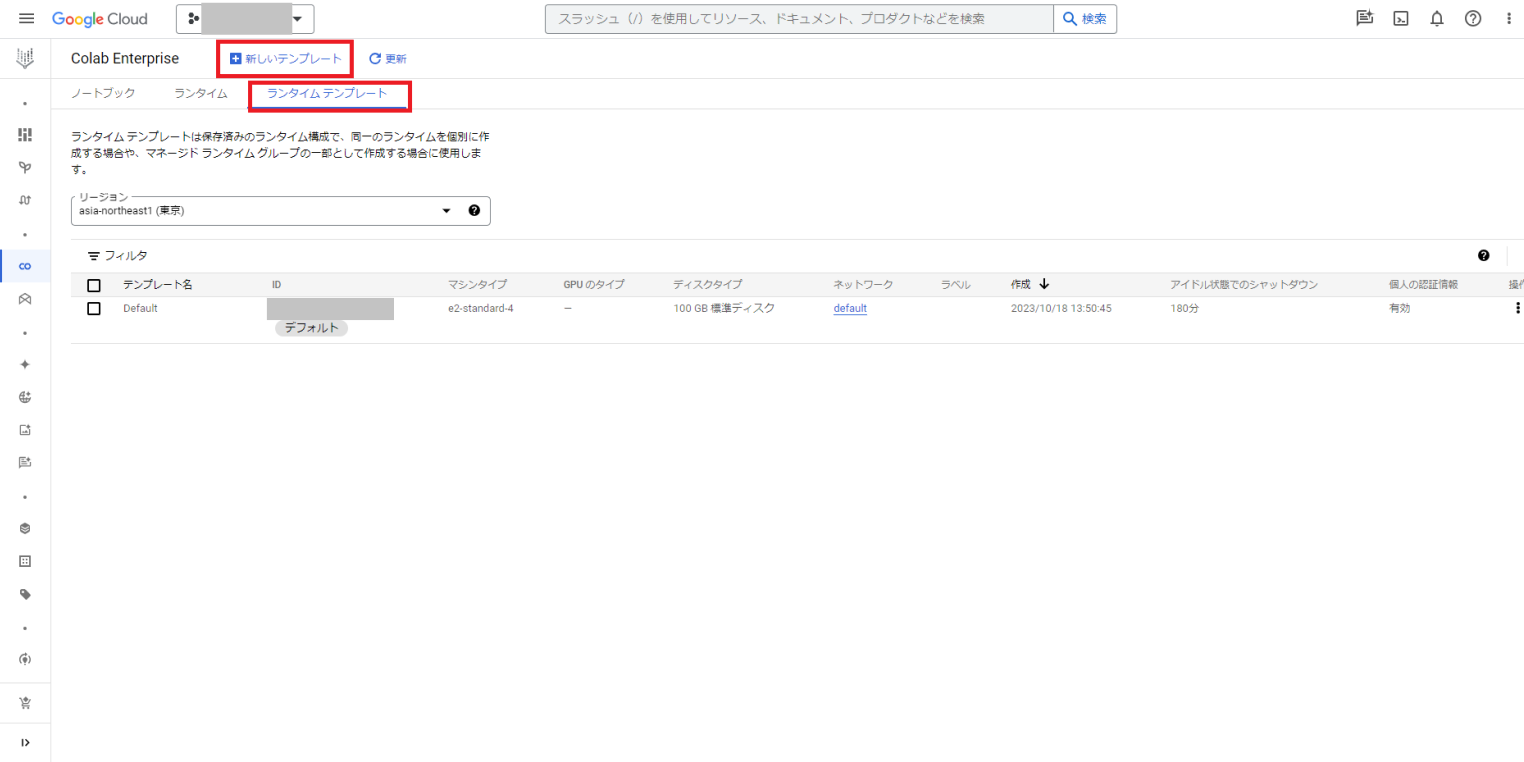Image resolution: width=1524 pixels, height=762 pixels.
Task: Open the region dropdown asia-northeast1 (東京)
Action: pyautogui.click(x=280, y=211)
